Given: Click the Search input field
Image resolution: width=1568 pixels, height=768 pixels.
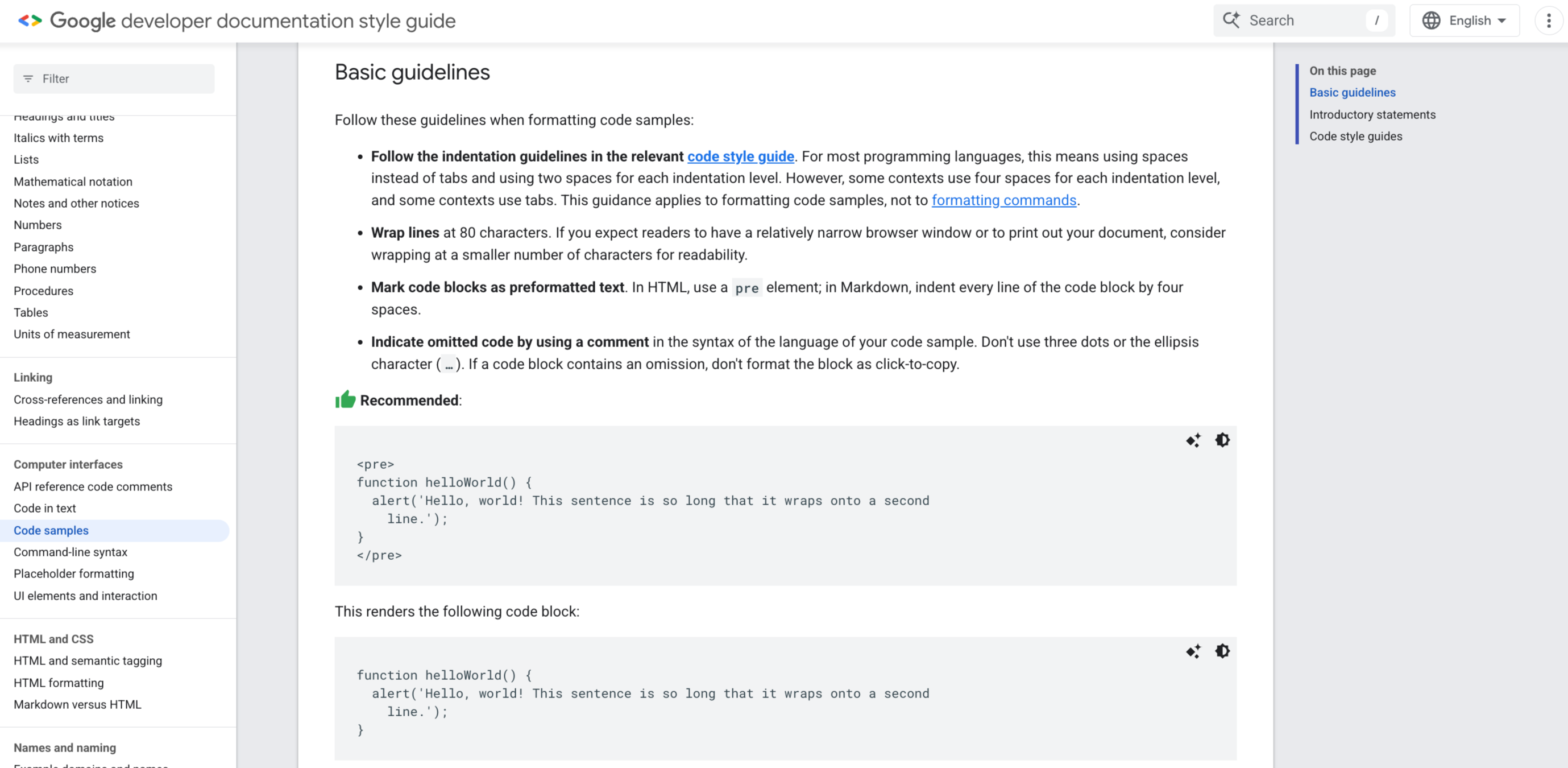Looking at the screenshot, I should (1304, 20).
